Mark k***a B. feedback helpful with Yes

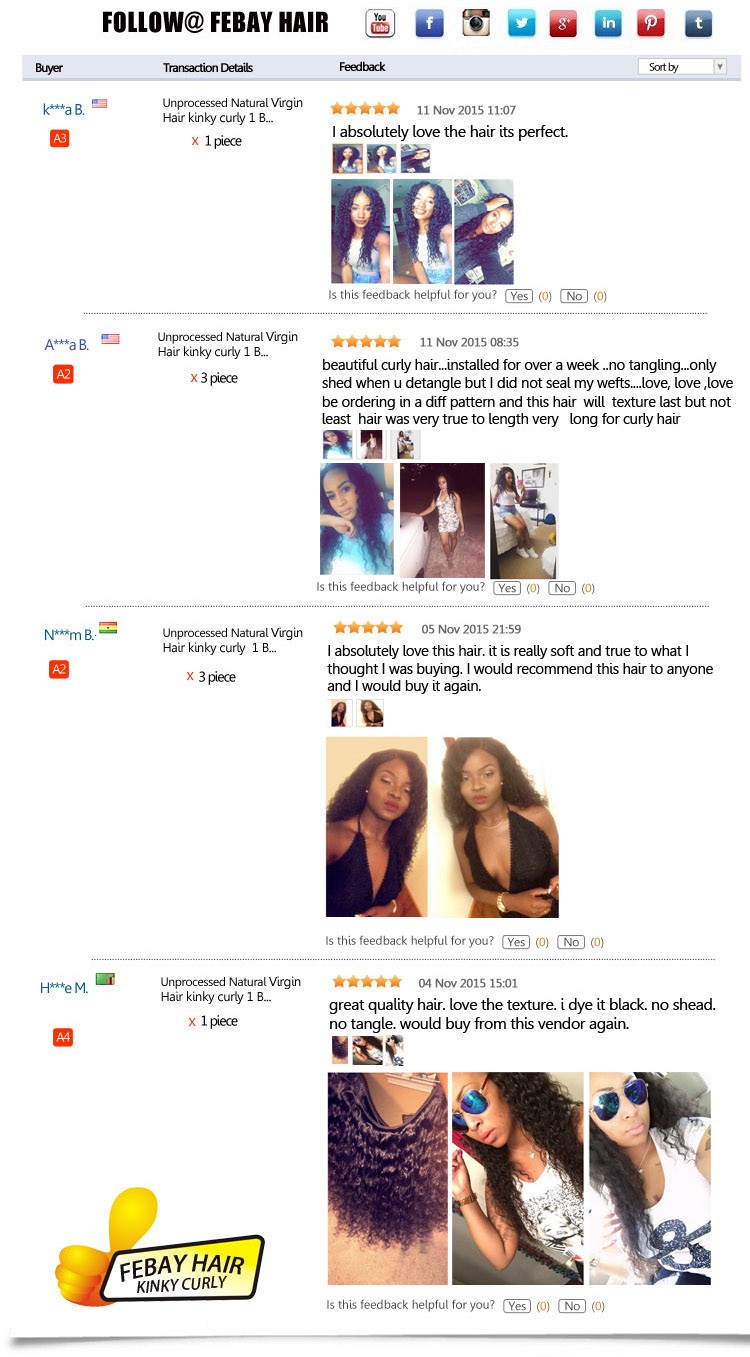[519, 296]
